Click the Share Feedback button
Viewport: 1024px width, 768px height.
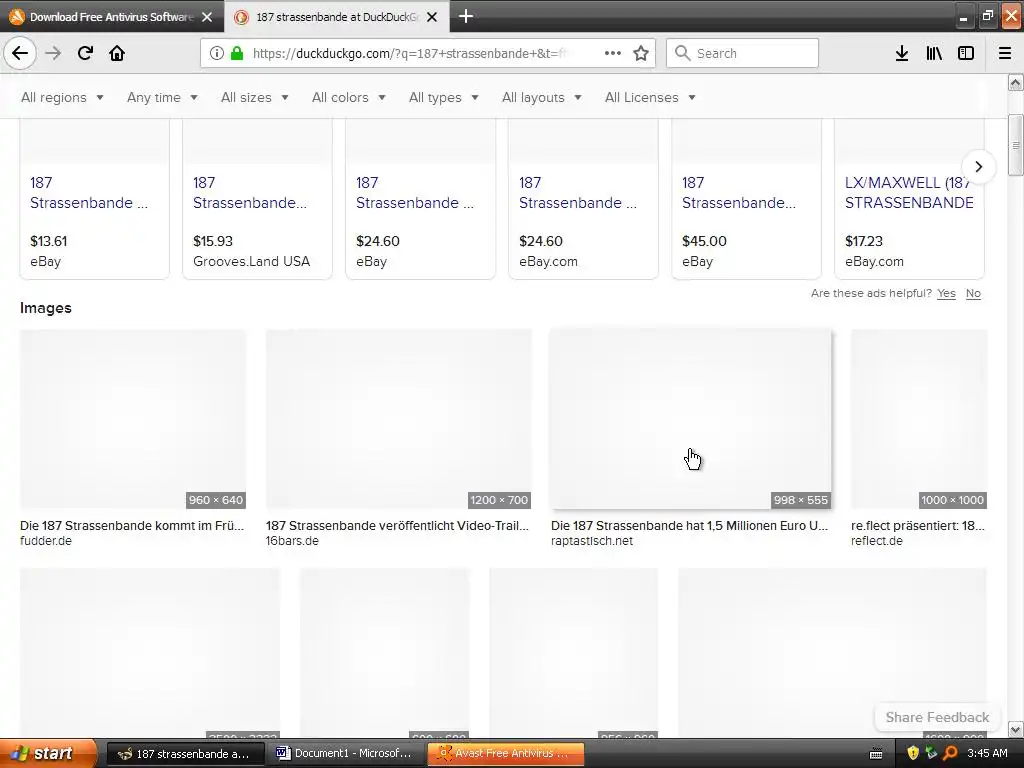click(x=937, y=717)
